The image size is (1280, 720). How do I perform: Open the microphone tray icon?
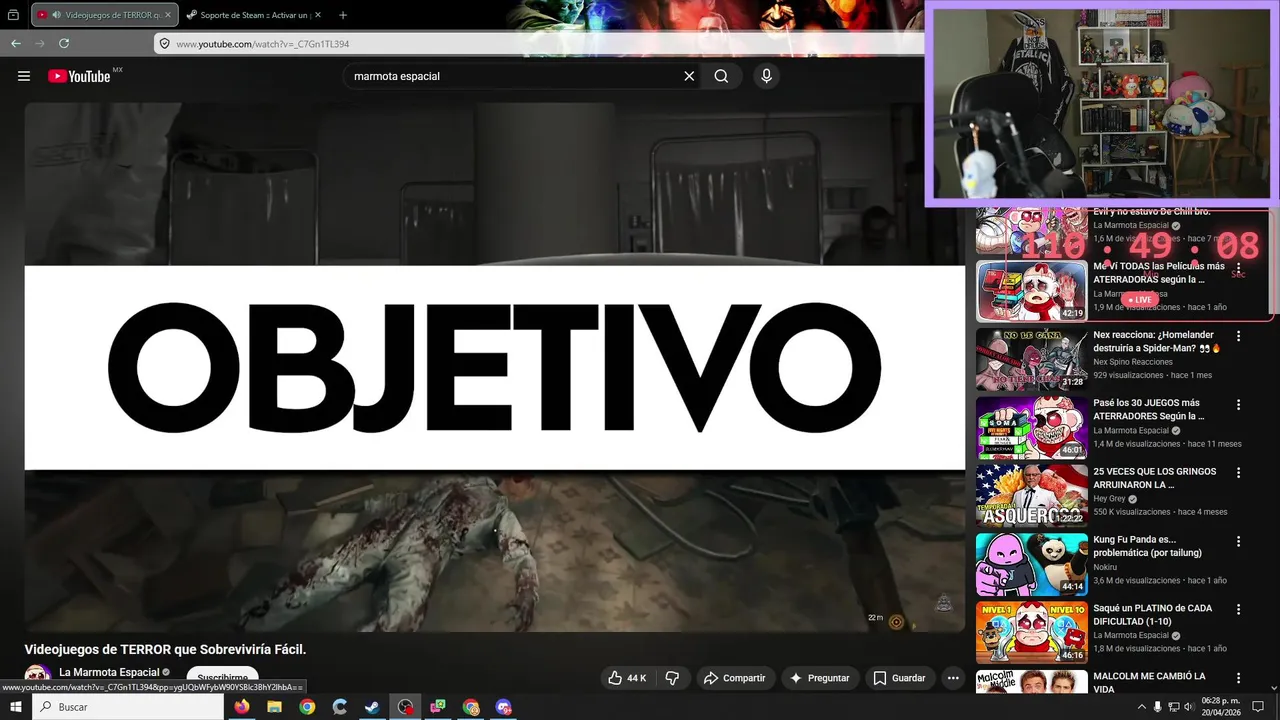click(x=1158, y=707)
